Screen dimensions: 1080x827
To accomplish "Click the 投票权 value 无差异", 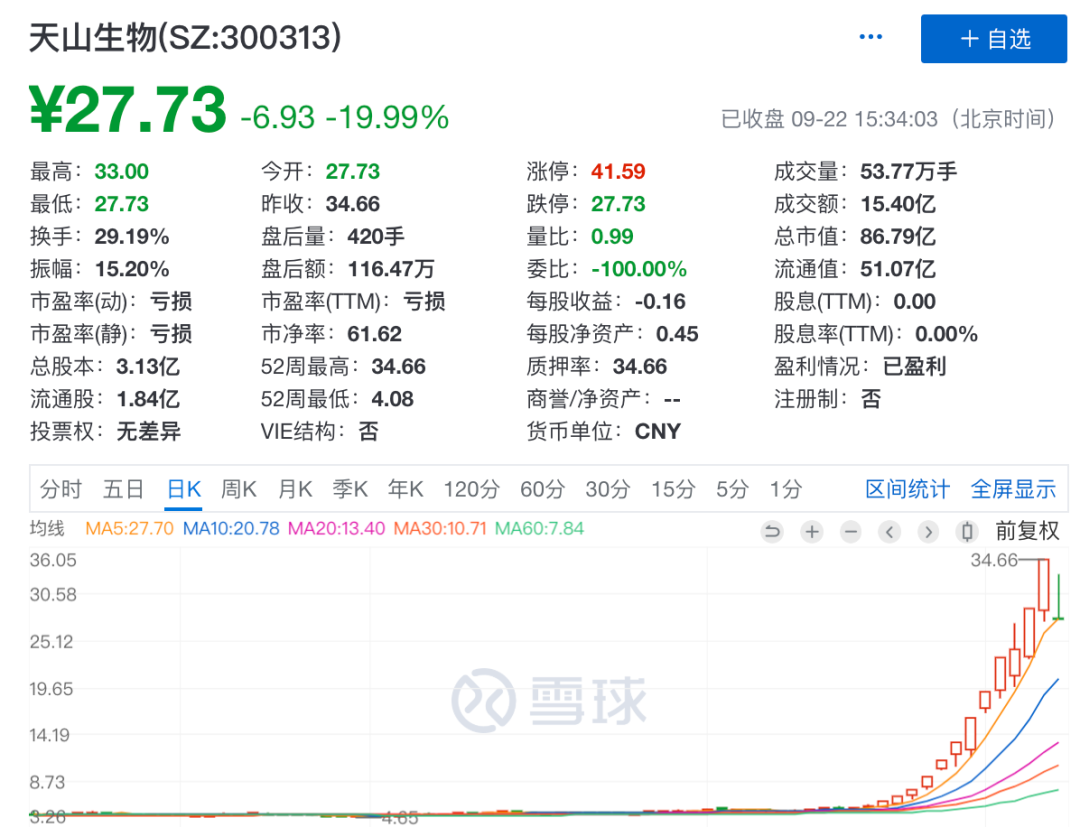I will [x=148, y=432].
